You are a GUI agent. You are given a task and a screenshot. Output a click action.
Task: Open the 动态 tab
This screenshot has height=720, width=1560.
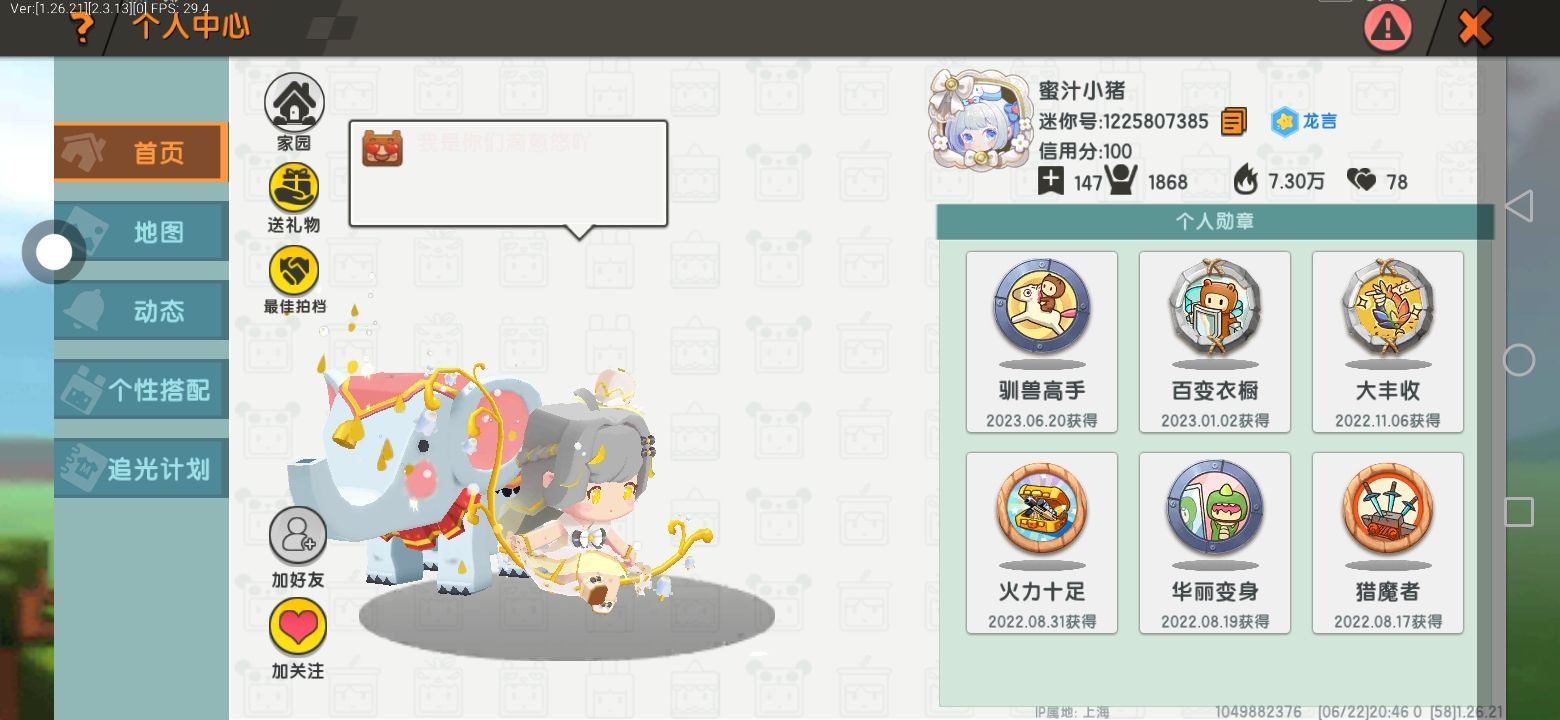[x=141, y=311]
